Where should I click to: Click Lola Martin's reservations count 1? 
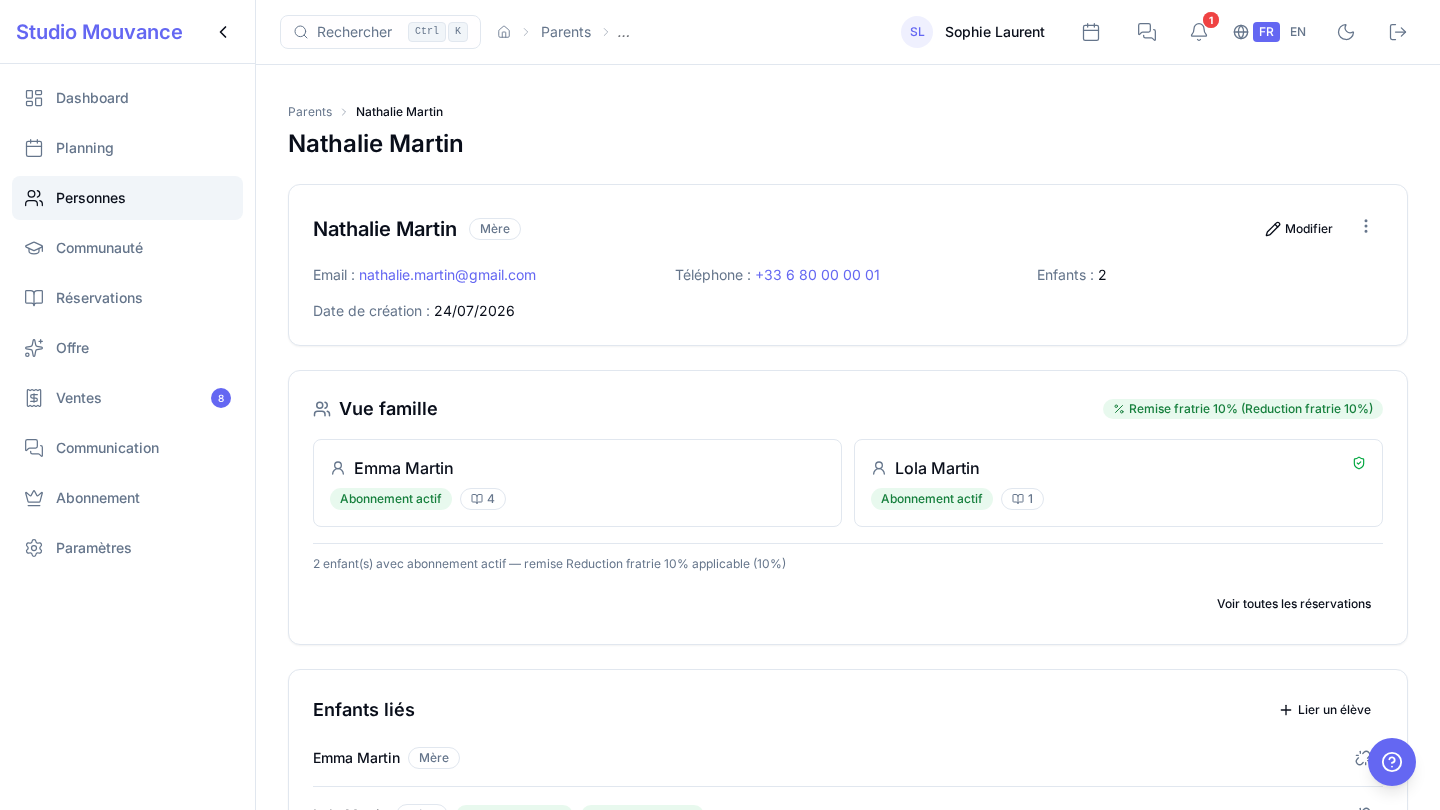pos(1022,499)
